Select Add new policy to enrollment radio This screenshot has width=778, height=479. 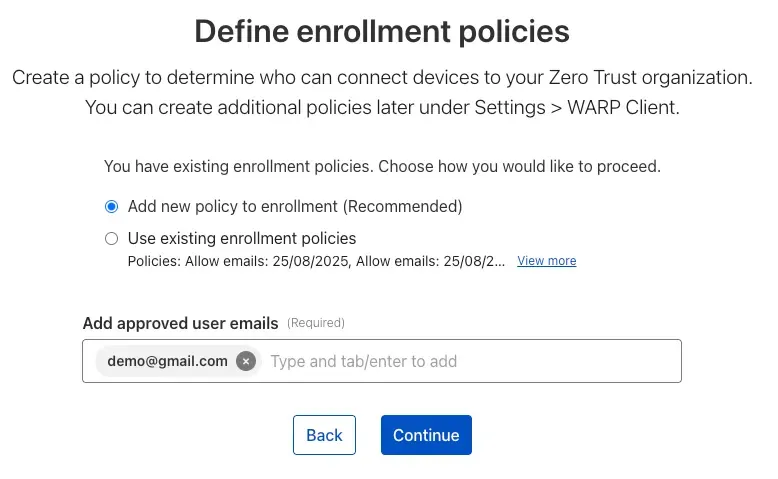111,207
